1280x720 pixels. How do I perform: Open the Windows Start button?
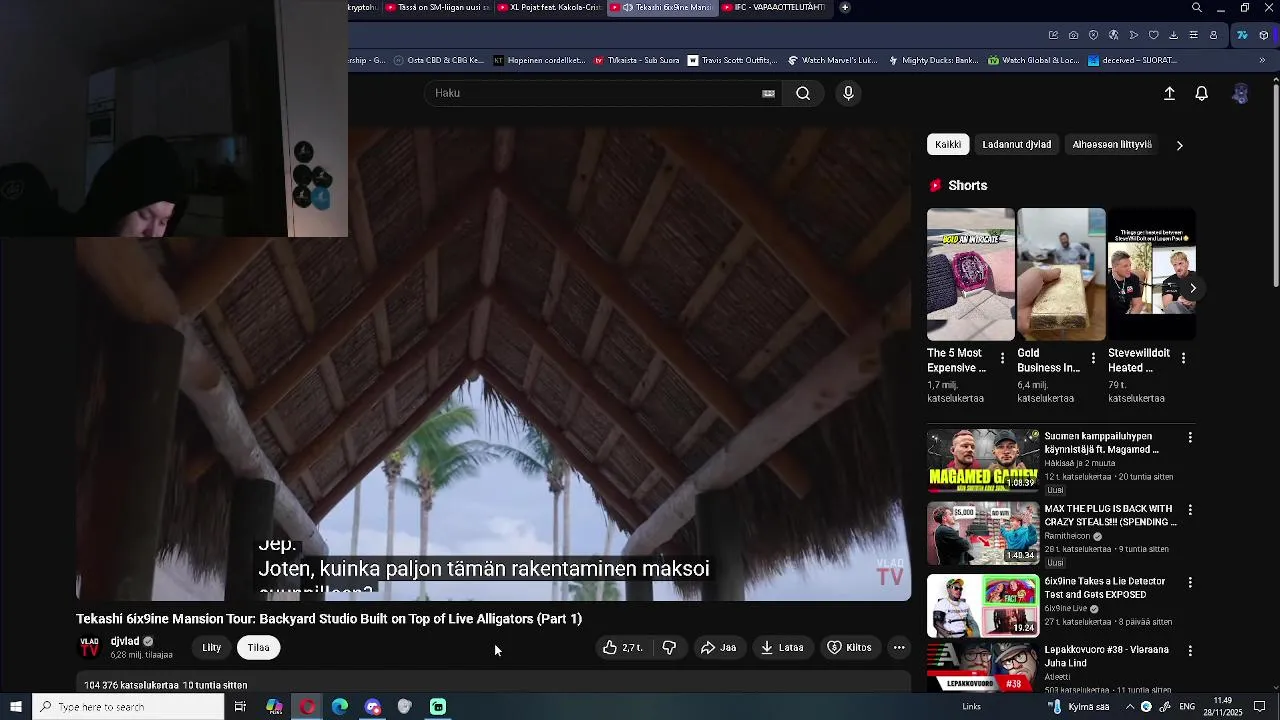16,707
